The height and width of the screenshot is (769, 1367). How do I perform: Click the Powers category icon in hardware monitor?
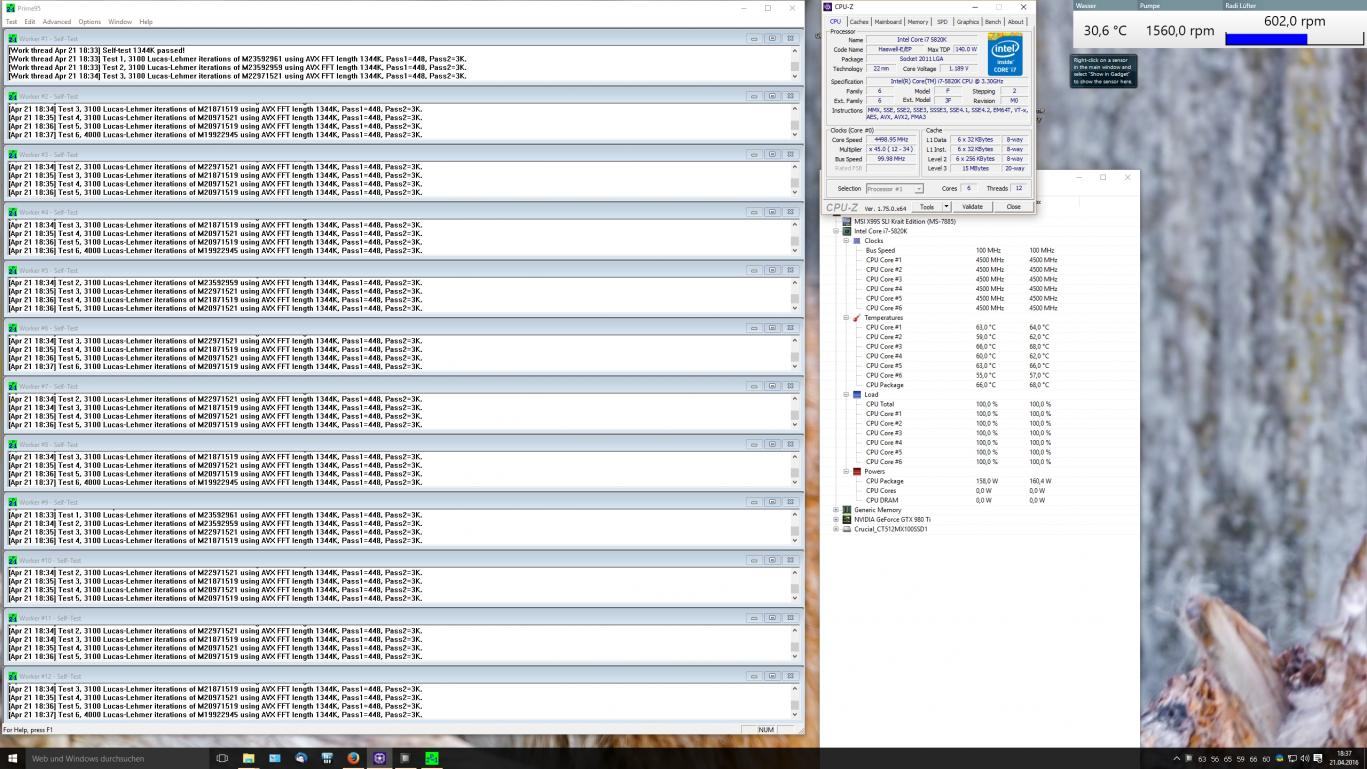coord(856,472)
